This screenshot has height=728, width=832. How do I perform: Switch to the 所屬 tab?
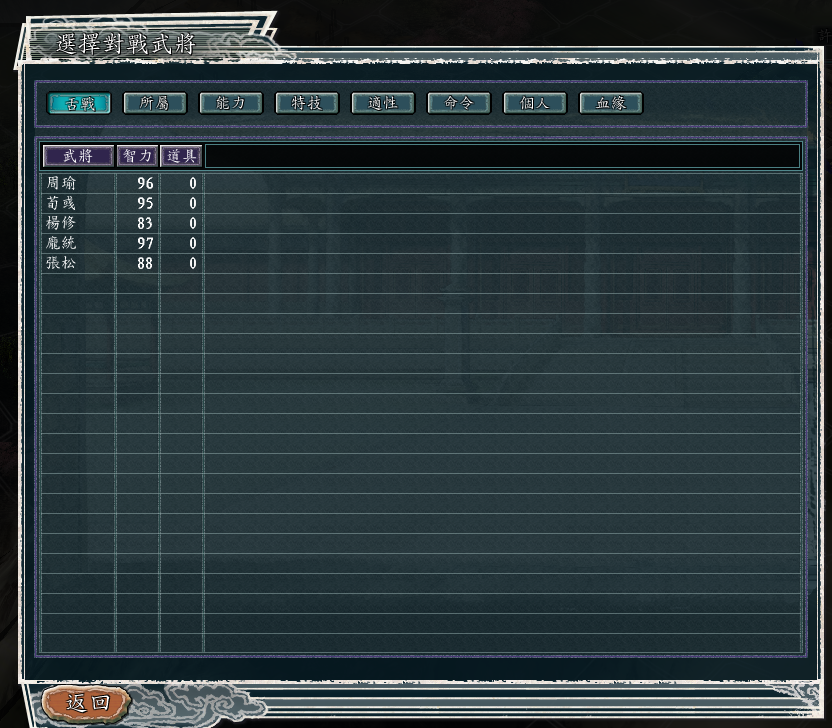(155, 103)
